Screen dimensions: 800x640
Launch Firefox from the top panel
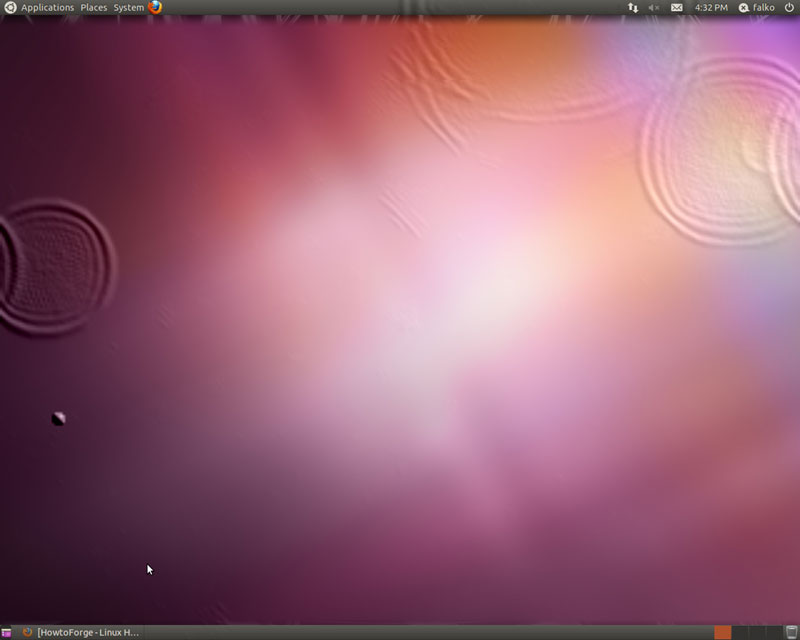[155, 7]
